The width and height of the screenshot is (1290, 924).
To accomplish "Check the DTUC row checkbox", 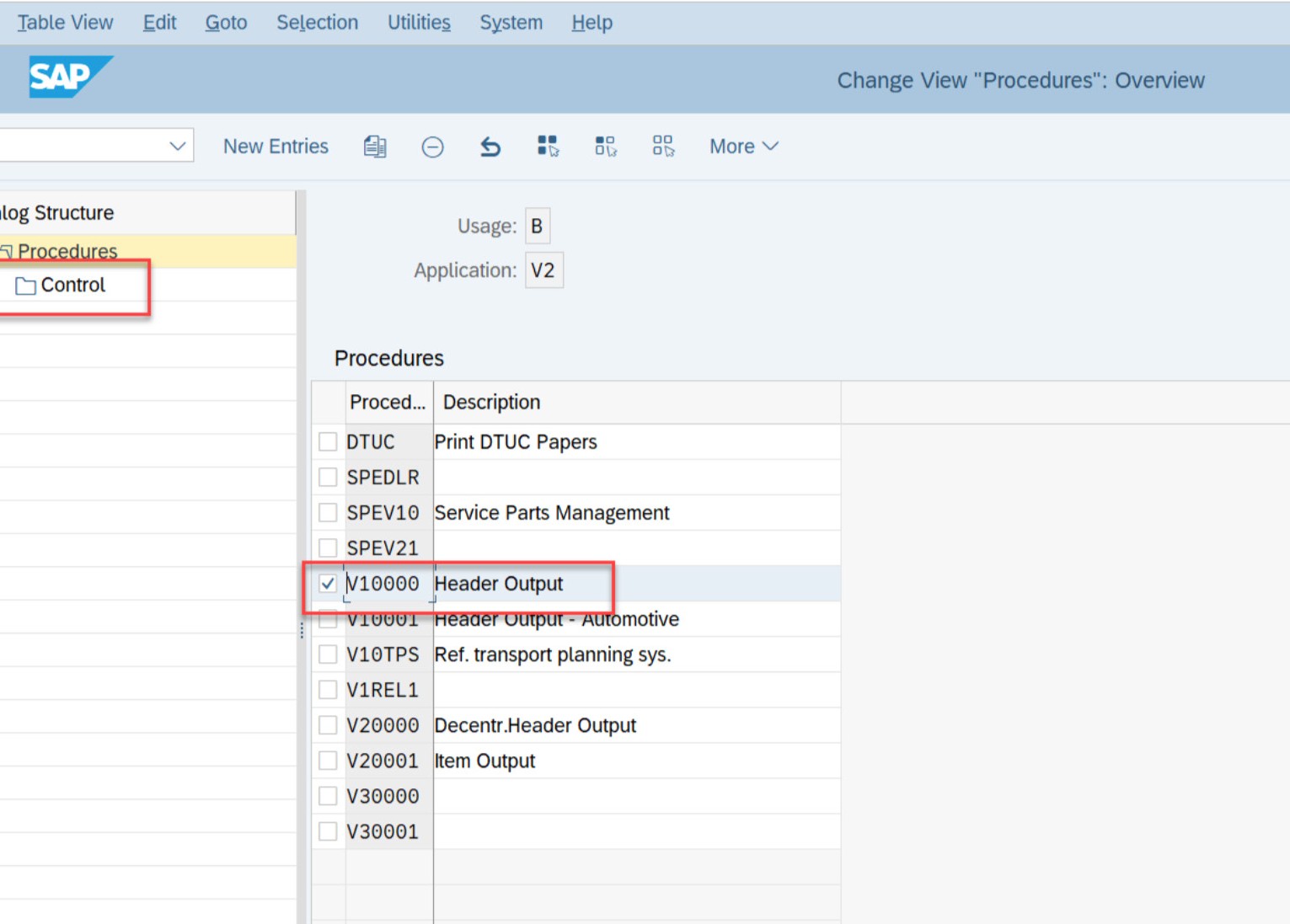I will (328, 441).
